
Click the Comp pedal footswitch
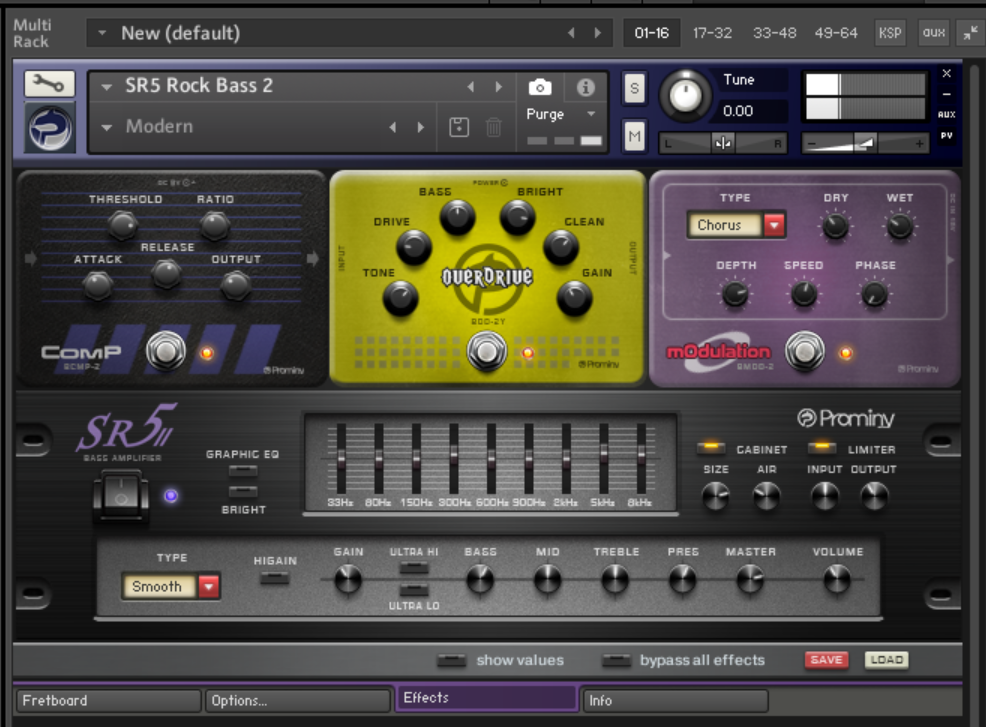[166, 351]
